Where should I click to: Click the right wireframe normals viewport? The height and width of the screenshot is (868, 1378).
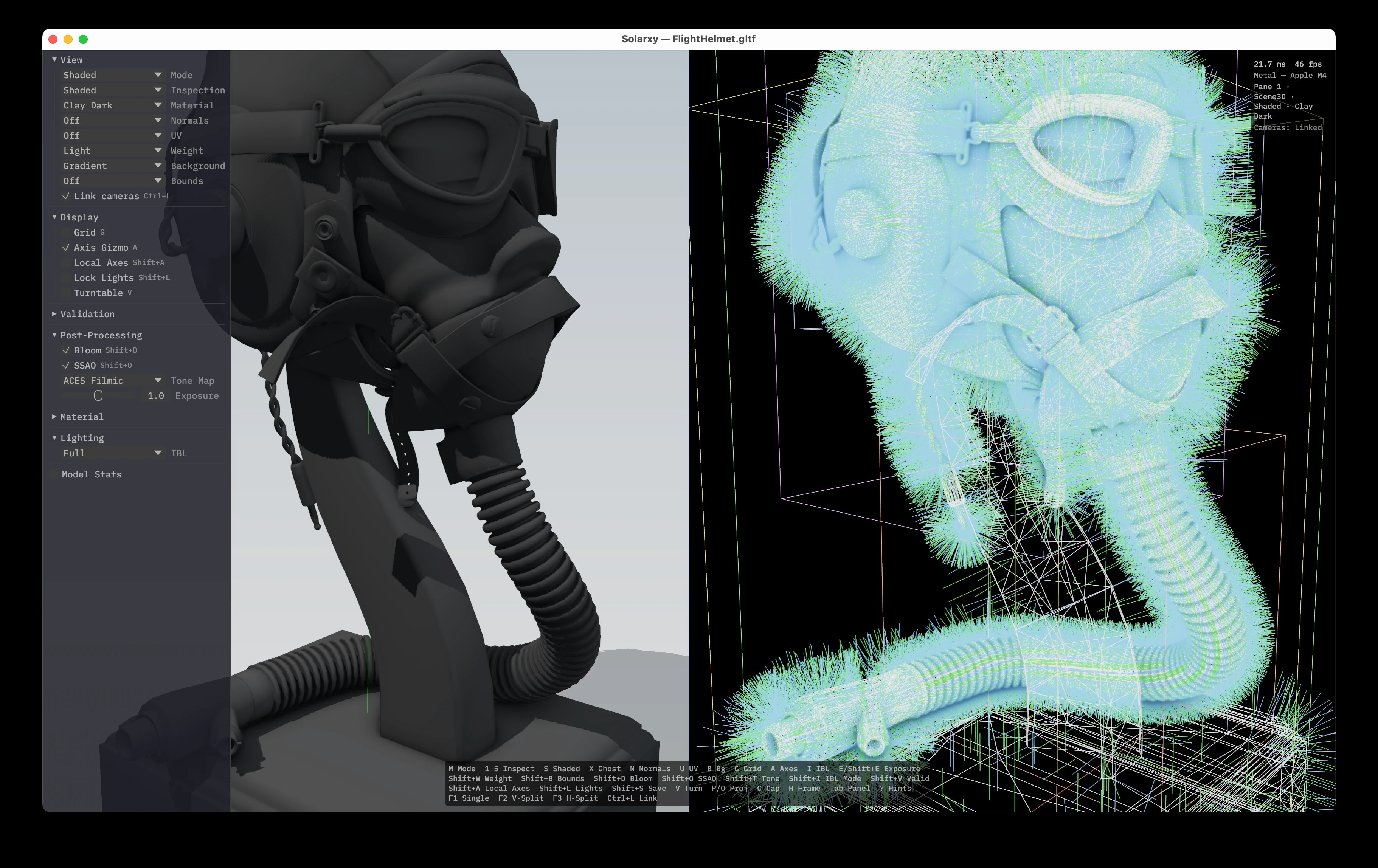(1012, 431)
